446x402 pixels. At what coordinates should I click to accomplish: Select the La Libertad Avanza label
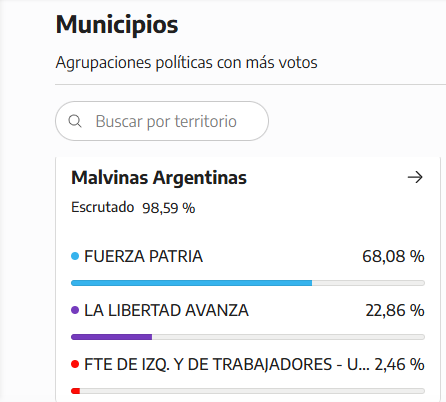click(x=166, y=310)
